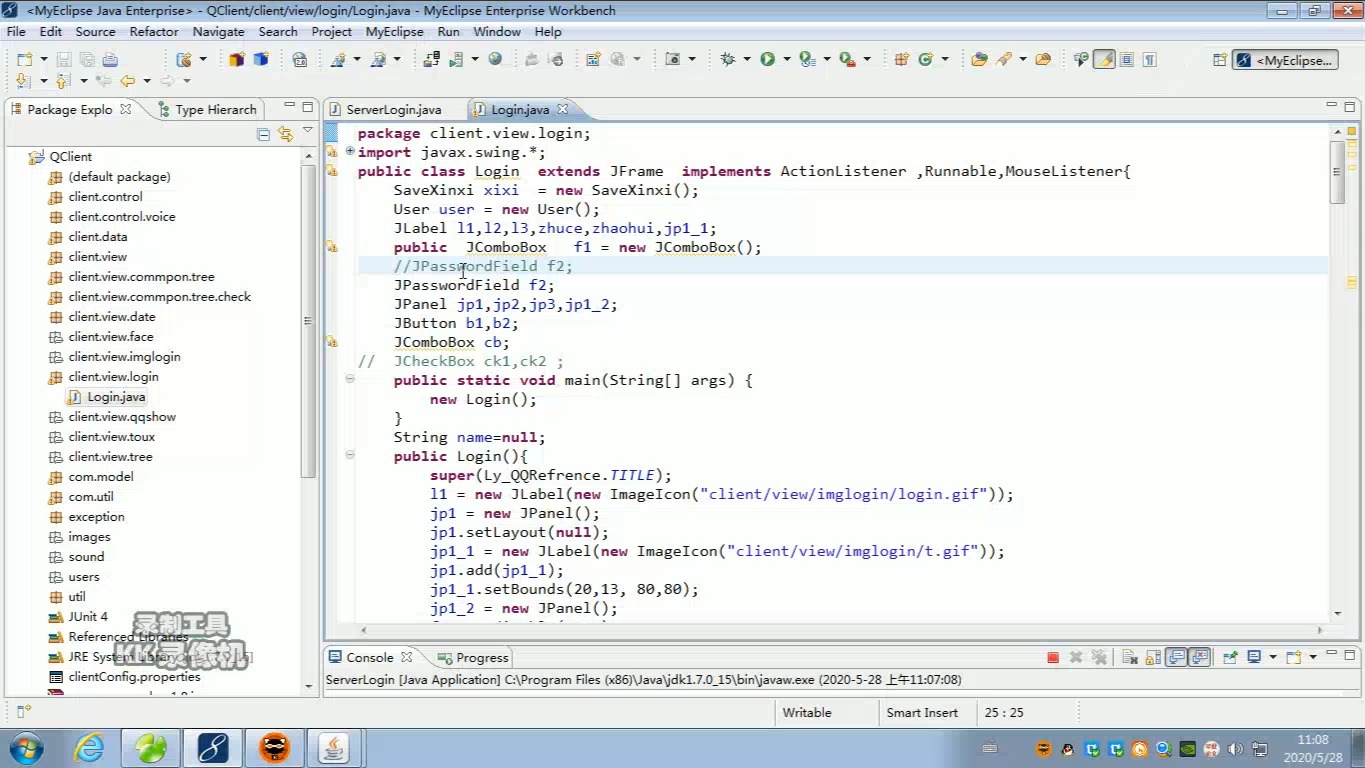Click the Pin Console icon
This screenshot has width=1365, height=768.
(x=1229, y=657)
